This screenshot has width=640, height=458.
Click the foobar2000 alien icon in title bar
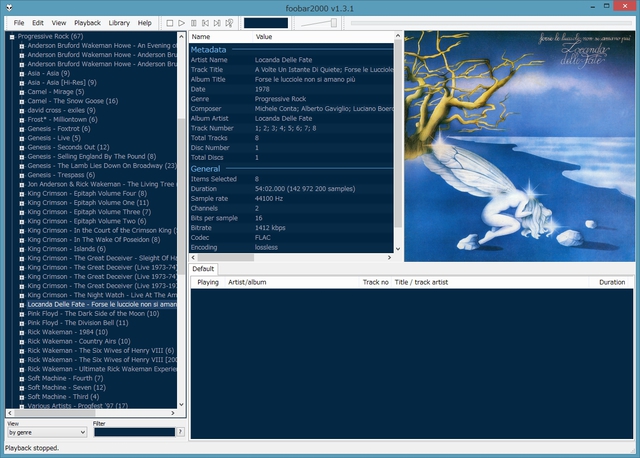point(11,7)
